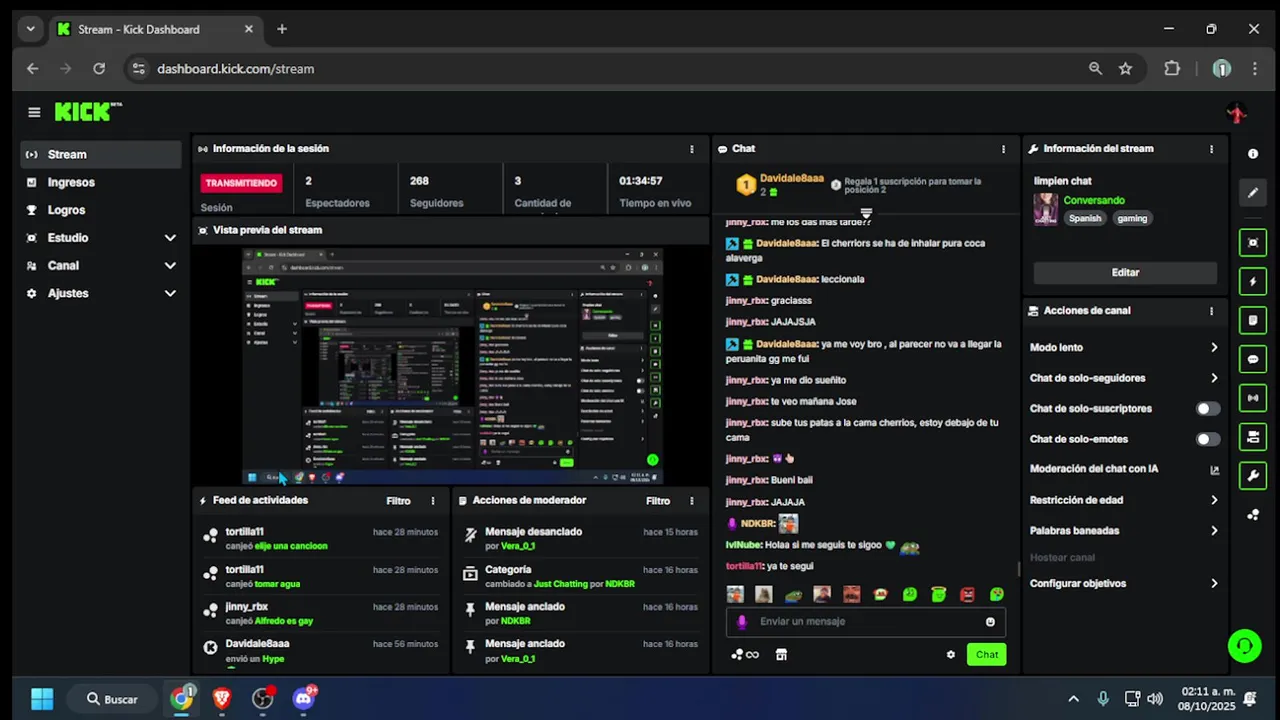Toggle the chat bubble widget icon
Screen dimensions: 1280x720
(1253, 359)
